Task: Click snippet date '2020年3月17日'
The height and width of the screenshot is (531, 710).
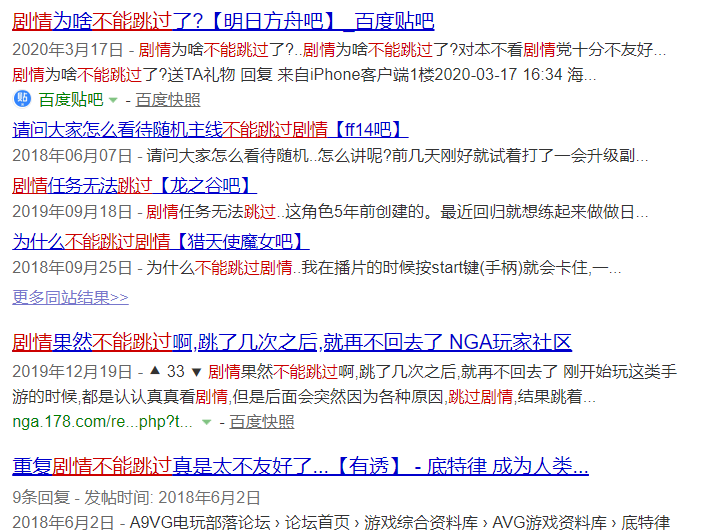Action: coord(67,49)
